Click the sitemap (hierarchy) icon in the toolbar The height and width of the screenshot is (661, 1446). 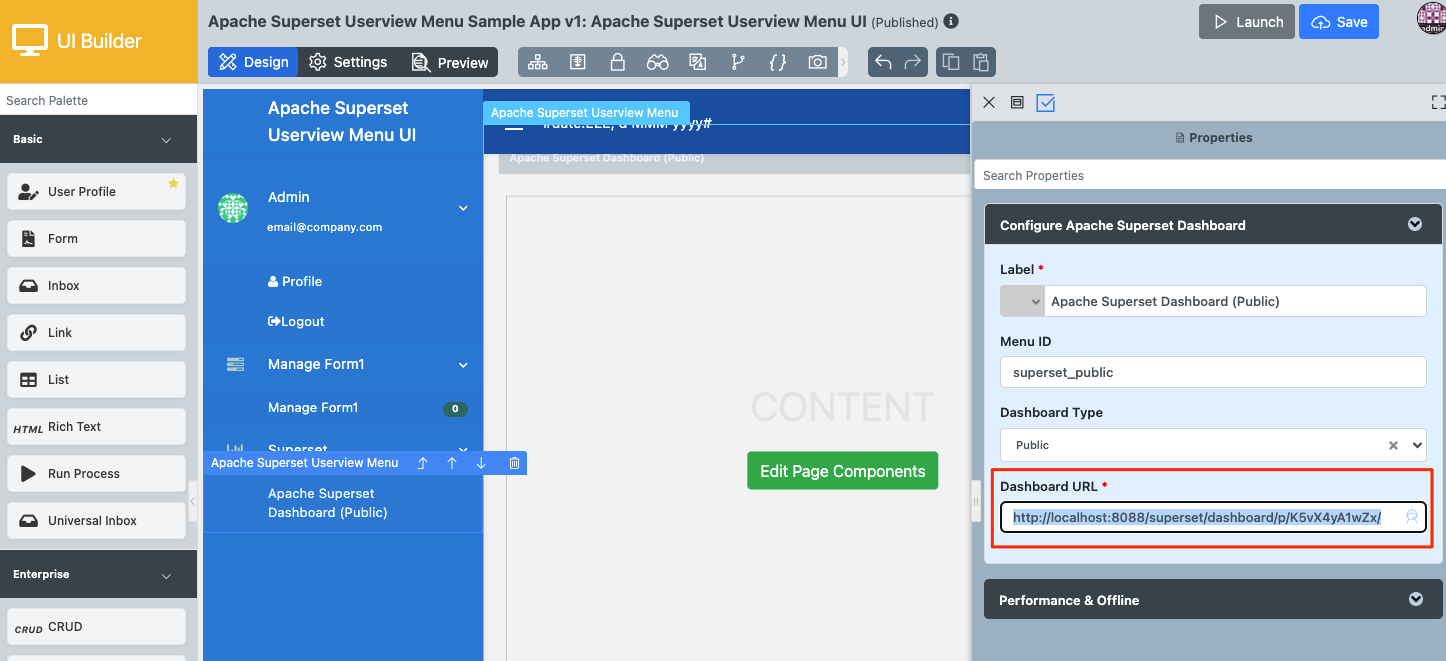(538, 62)
